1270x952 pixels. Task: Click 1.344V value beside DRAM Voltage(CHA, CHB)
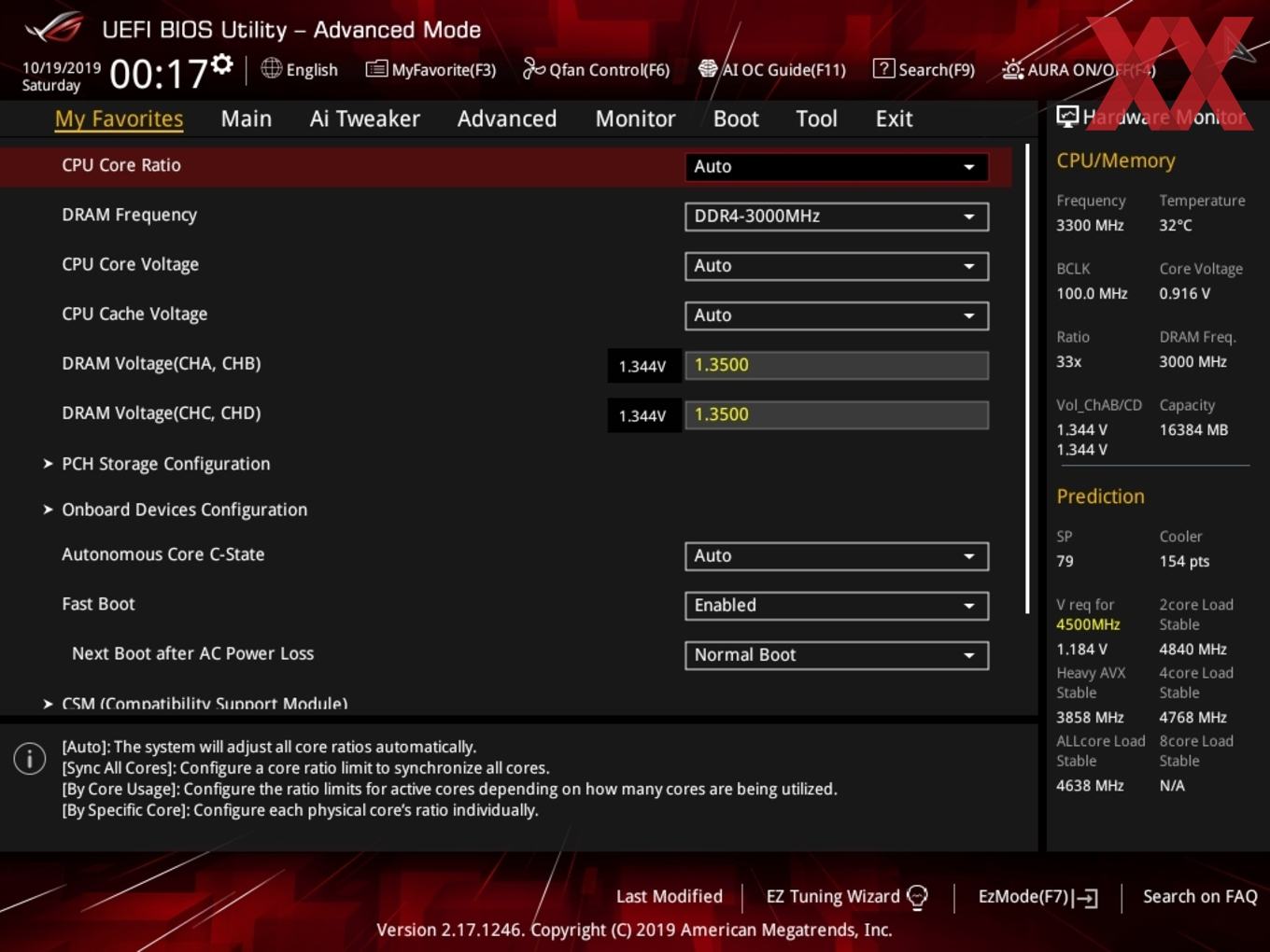(x=642, y=366)
